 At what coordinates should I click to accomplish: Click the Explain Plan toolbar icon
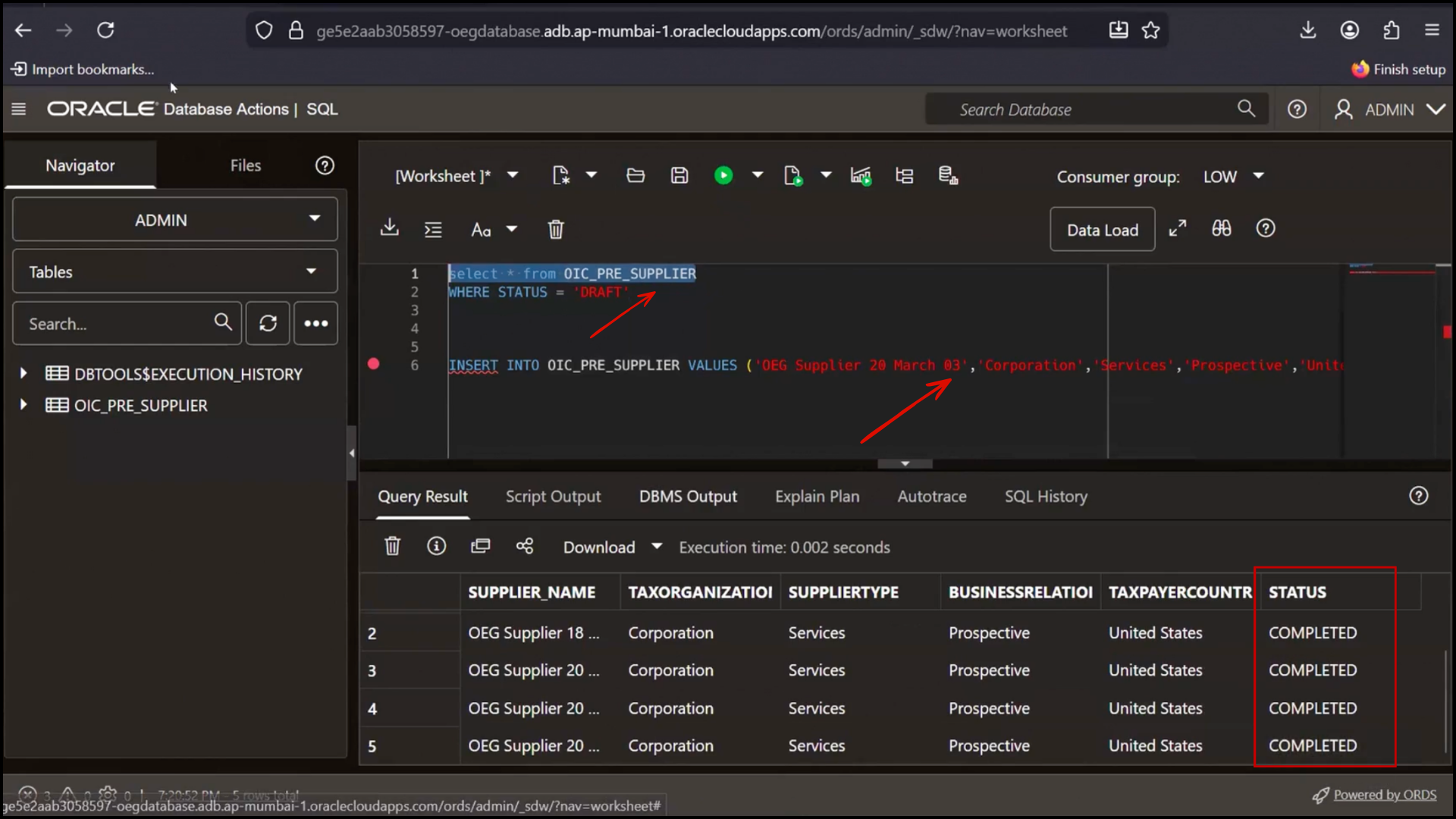[861, 176]
